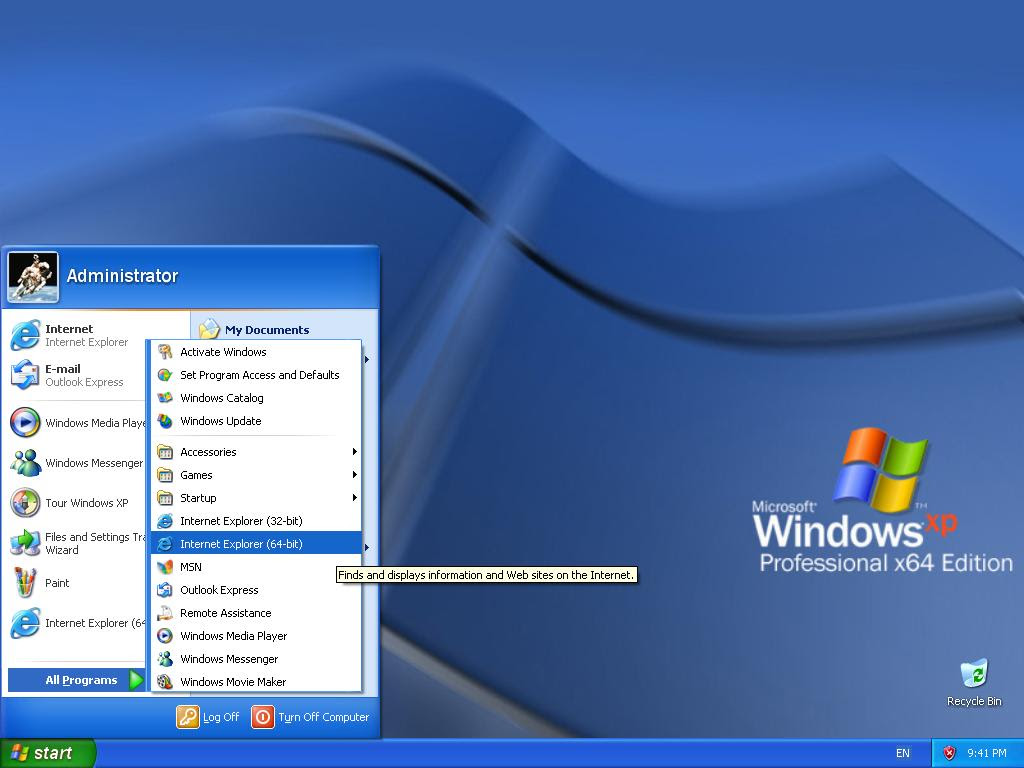Select Internet Explorer (64-bit) in programs list
The height and width of the screenshot is (768, 1024).
point(256,544)
